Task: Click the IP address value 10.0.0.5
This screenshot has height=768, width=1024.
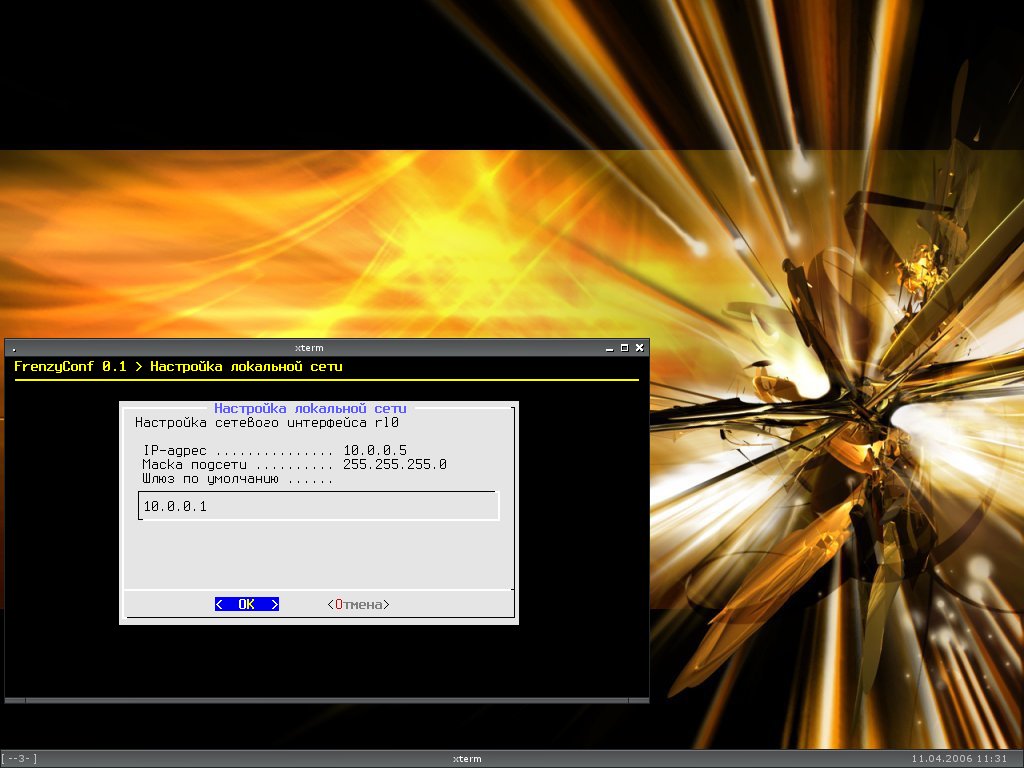Action: coord(375,450)
